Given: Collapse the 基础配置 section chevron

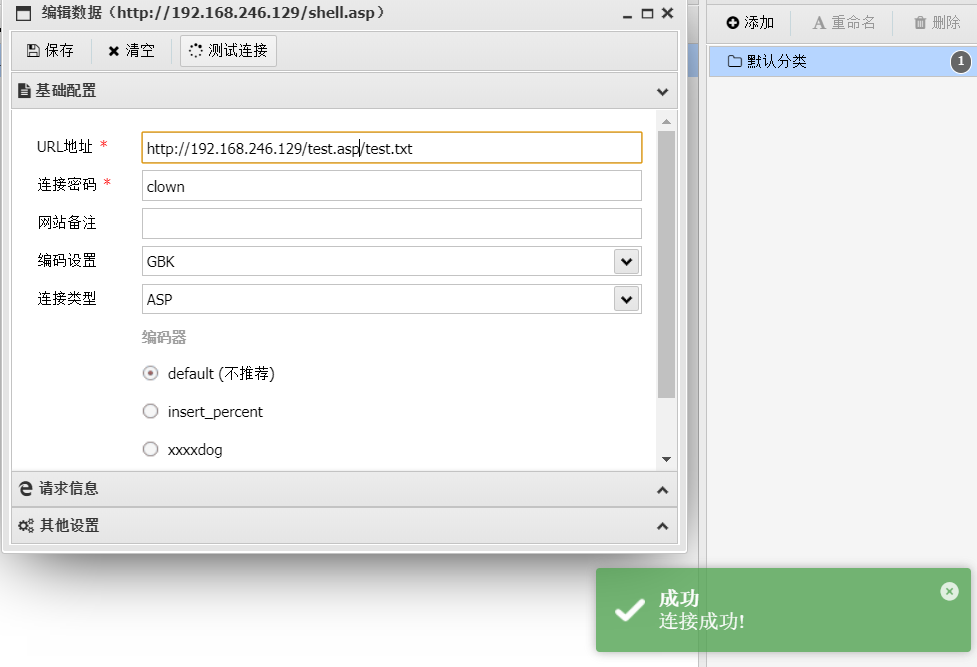Looking at the screenshot, I should (662, 92).
